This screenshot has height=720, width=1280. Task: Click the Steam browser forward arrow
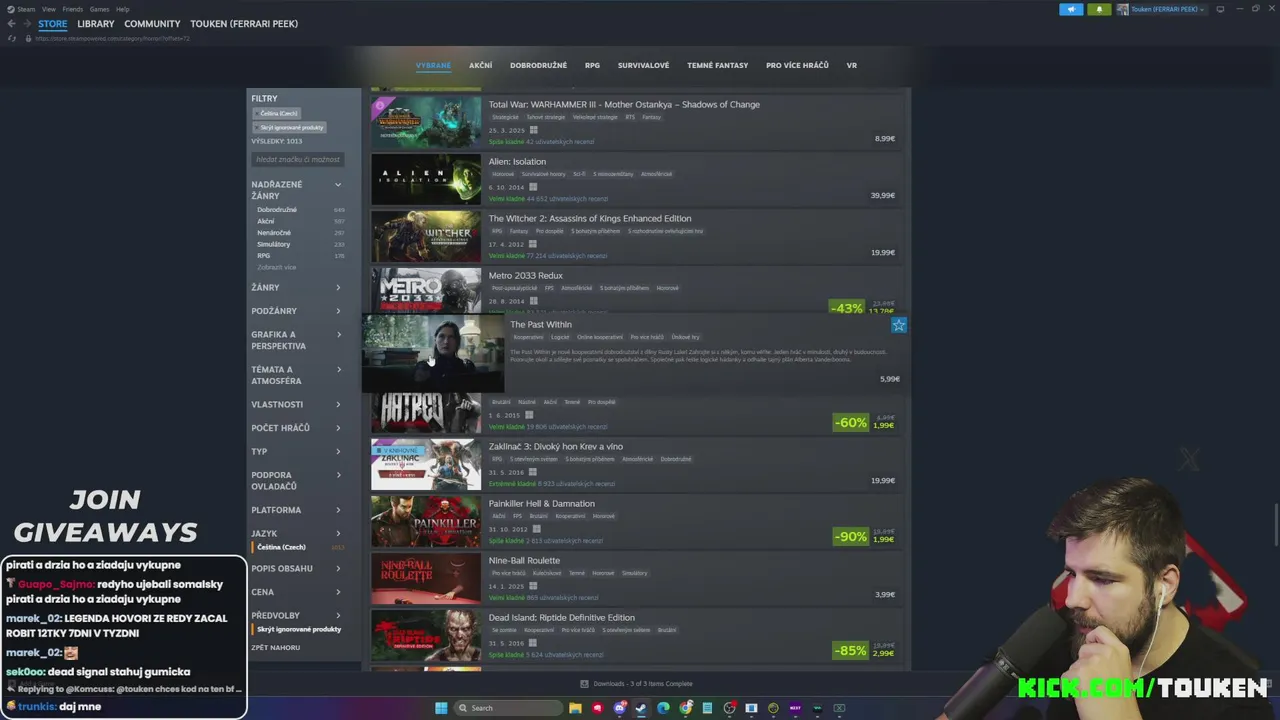click(26, 24)
